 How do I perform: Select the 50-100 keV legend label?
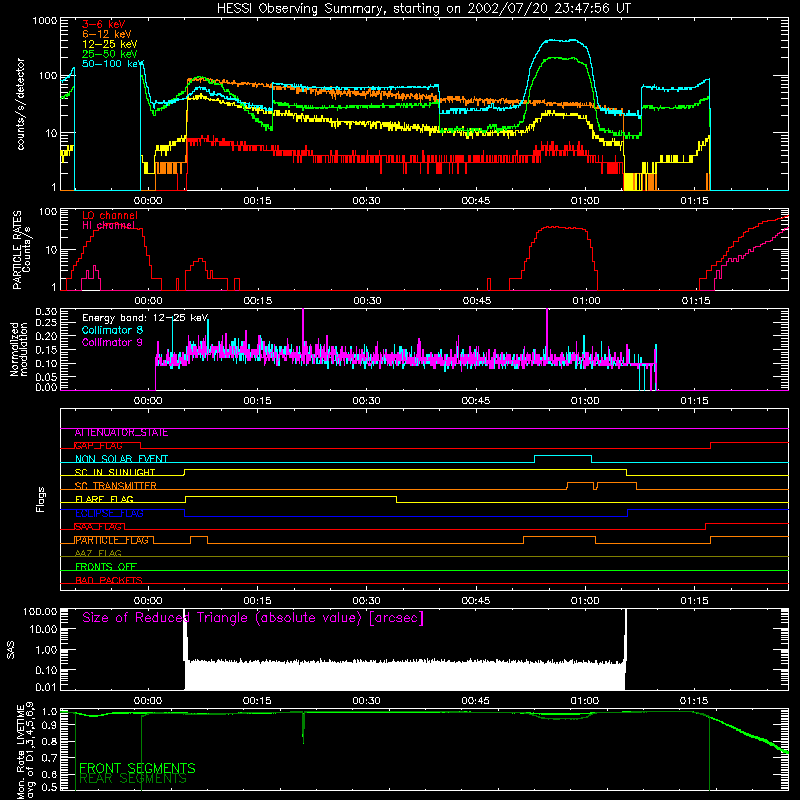click(x=112, y=64)
